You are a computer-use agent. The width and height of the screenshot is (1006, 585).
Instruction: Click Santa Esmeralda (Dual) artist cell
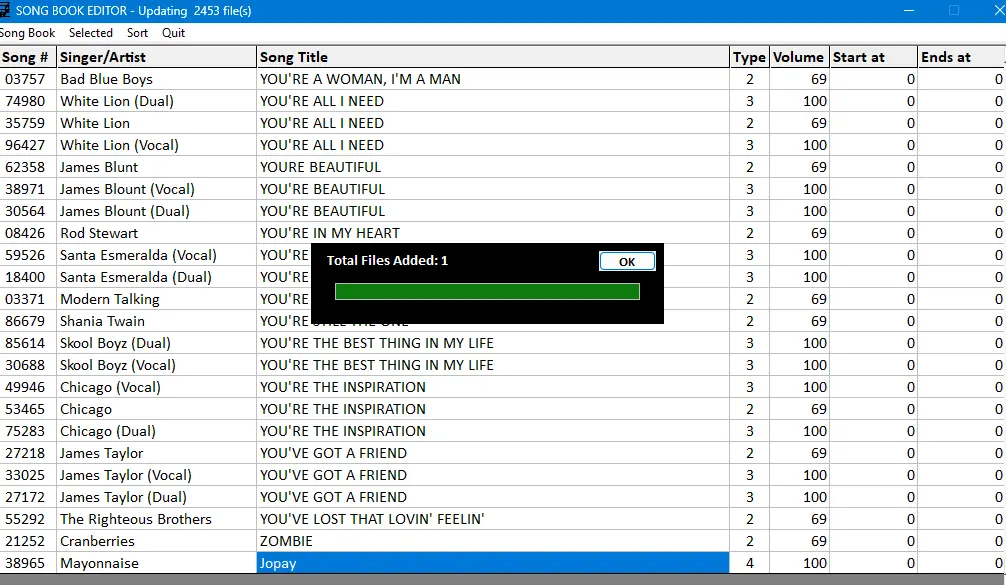pos(157,277)
